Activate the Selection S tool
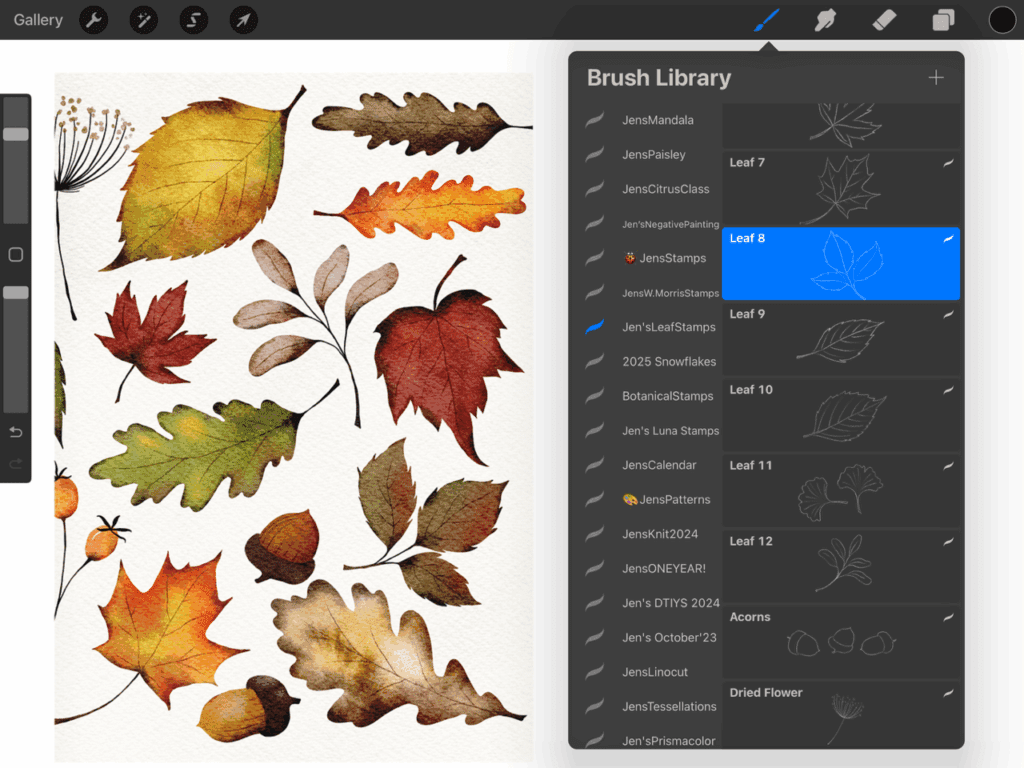 click(x=194, y=20)
